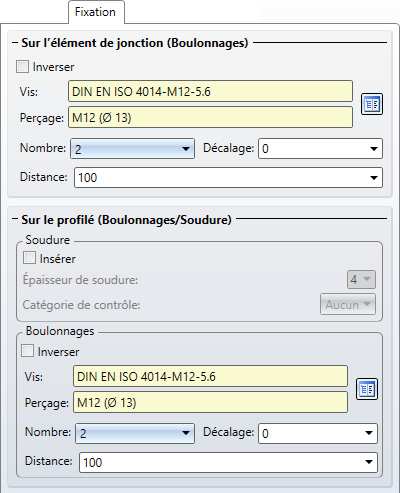This screenshot has width=400, height=493.
Task: Open bolt catalog icon in profile Boulonnages group
Action: 367,389
